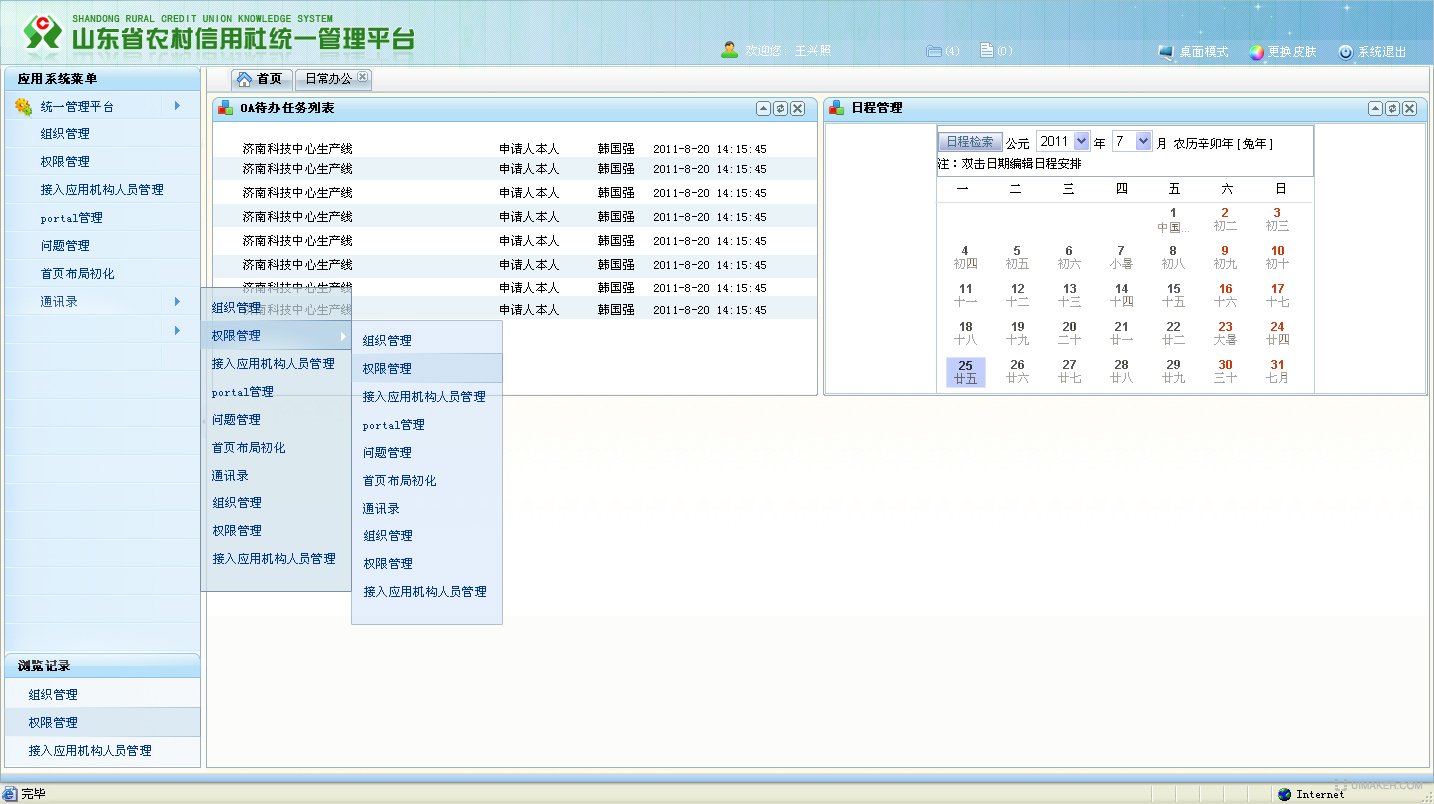Screen dimensions: 1434x804
Task: Click the monitor icon for 桌面模式
Action: coord(1166,52)
